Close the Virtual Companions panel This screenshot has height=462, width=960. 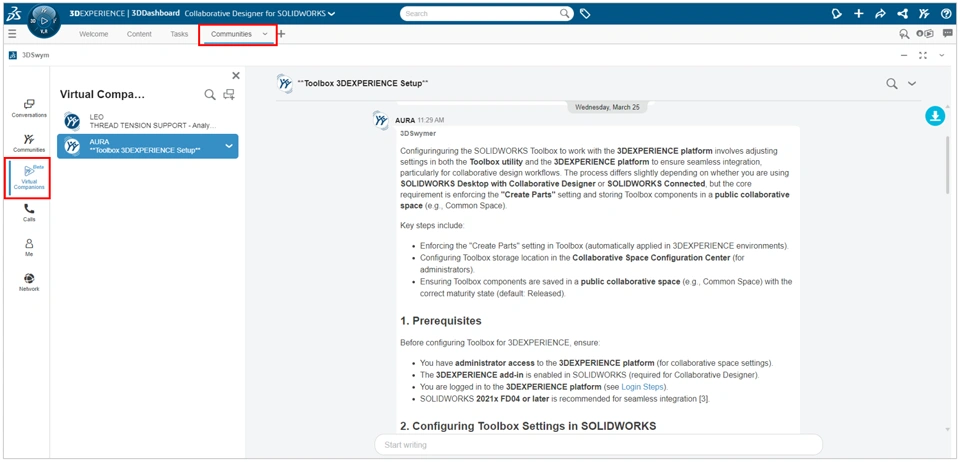coord(236,75)
